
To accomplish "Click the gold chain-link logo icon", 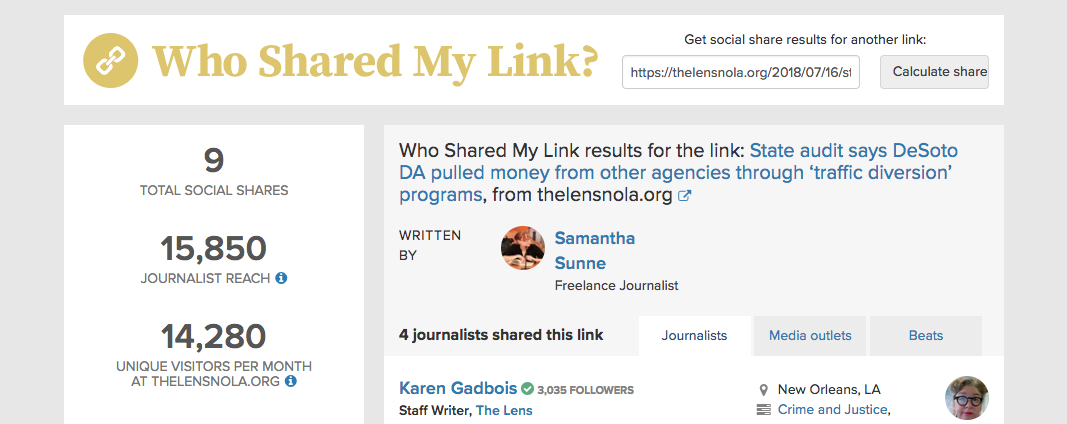I will (110, 60).
